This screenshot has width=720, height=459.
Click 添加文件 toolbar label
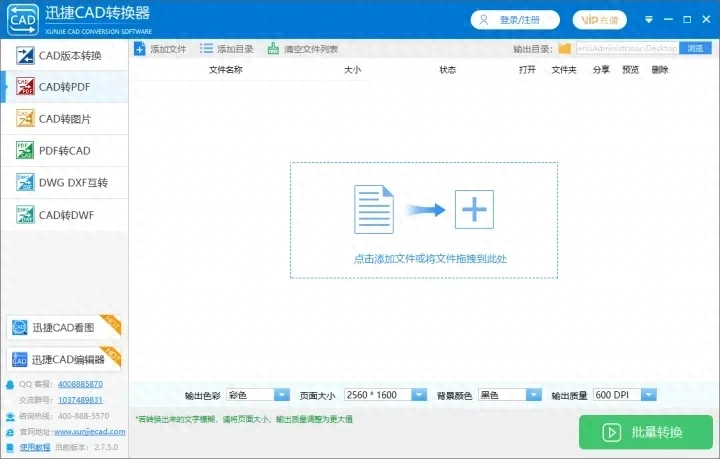point(168,49)
